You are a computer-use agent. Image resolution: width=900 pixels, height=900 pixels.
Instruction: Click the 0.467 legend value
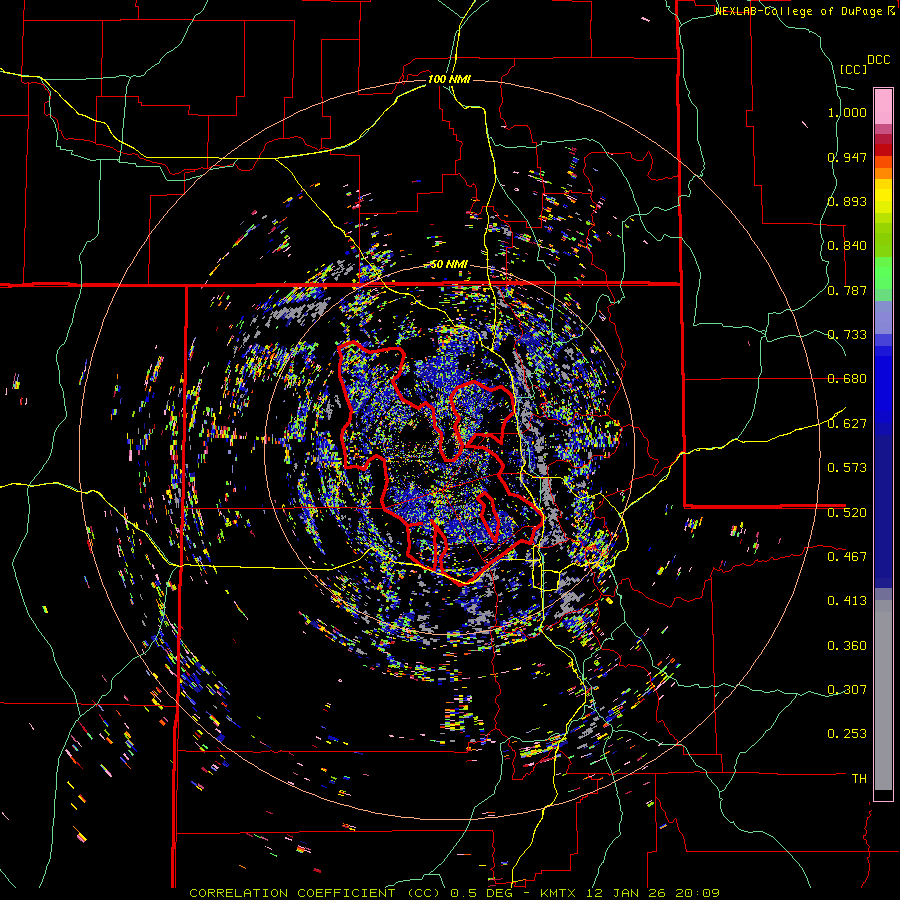click(847, 556)
